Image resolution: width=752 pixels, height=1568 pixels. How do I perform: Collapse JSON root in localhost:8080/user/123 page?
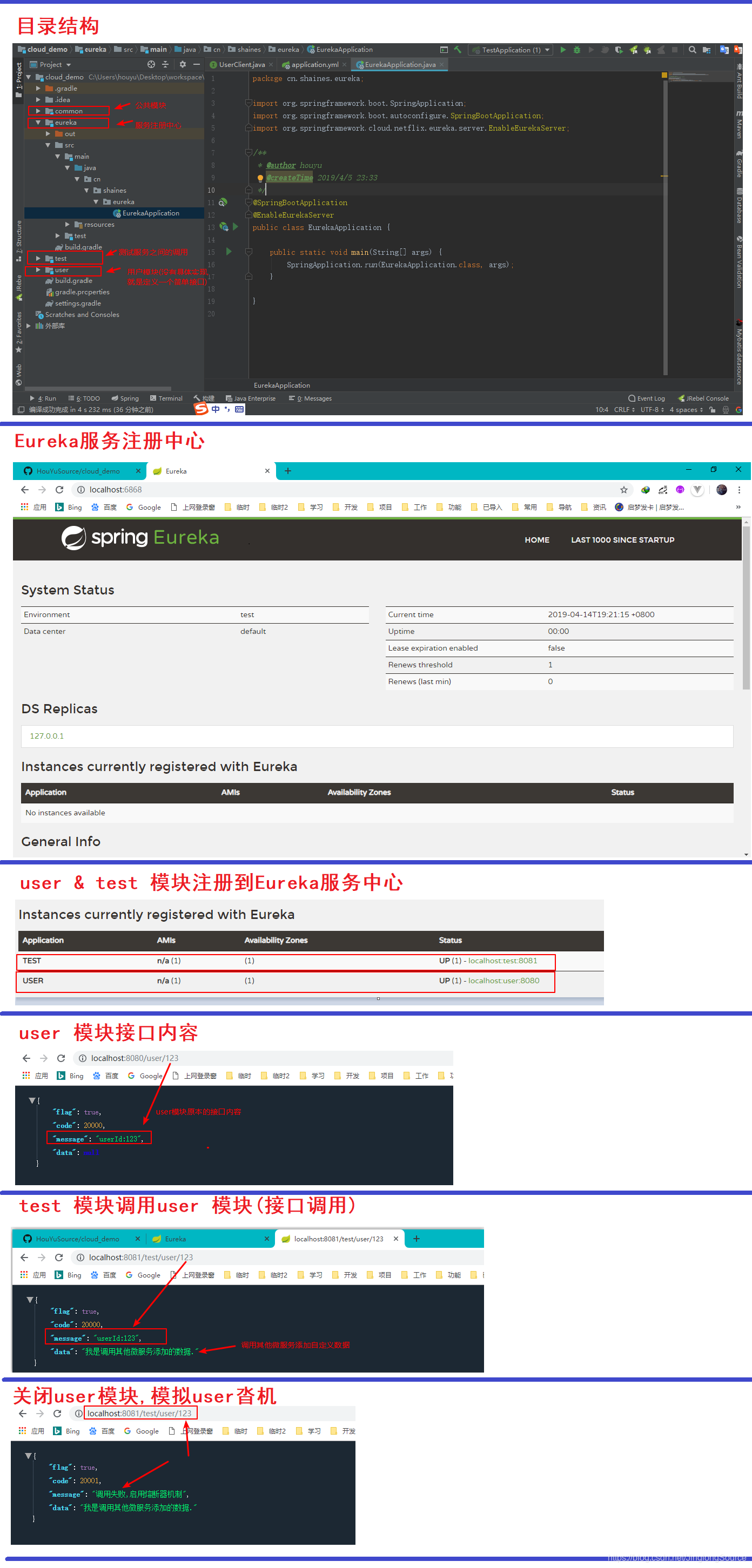(x=32, y=1100)
